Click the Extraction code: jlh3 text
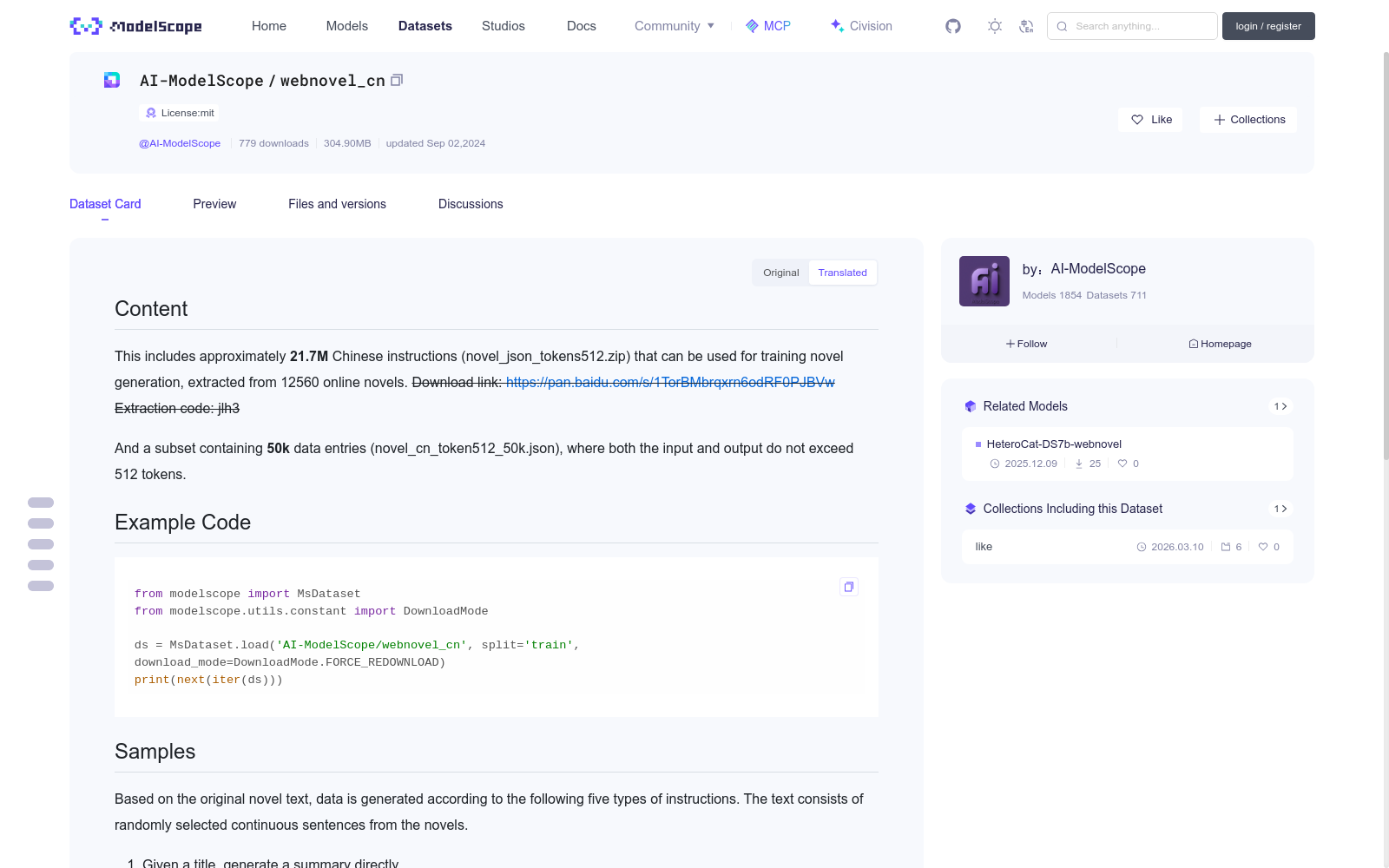This screenshot has width=1389, height=868. point(177,408)
